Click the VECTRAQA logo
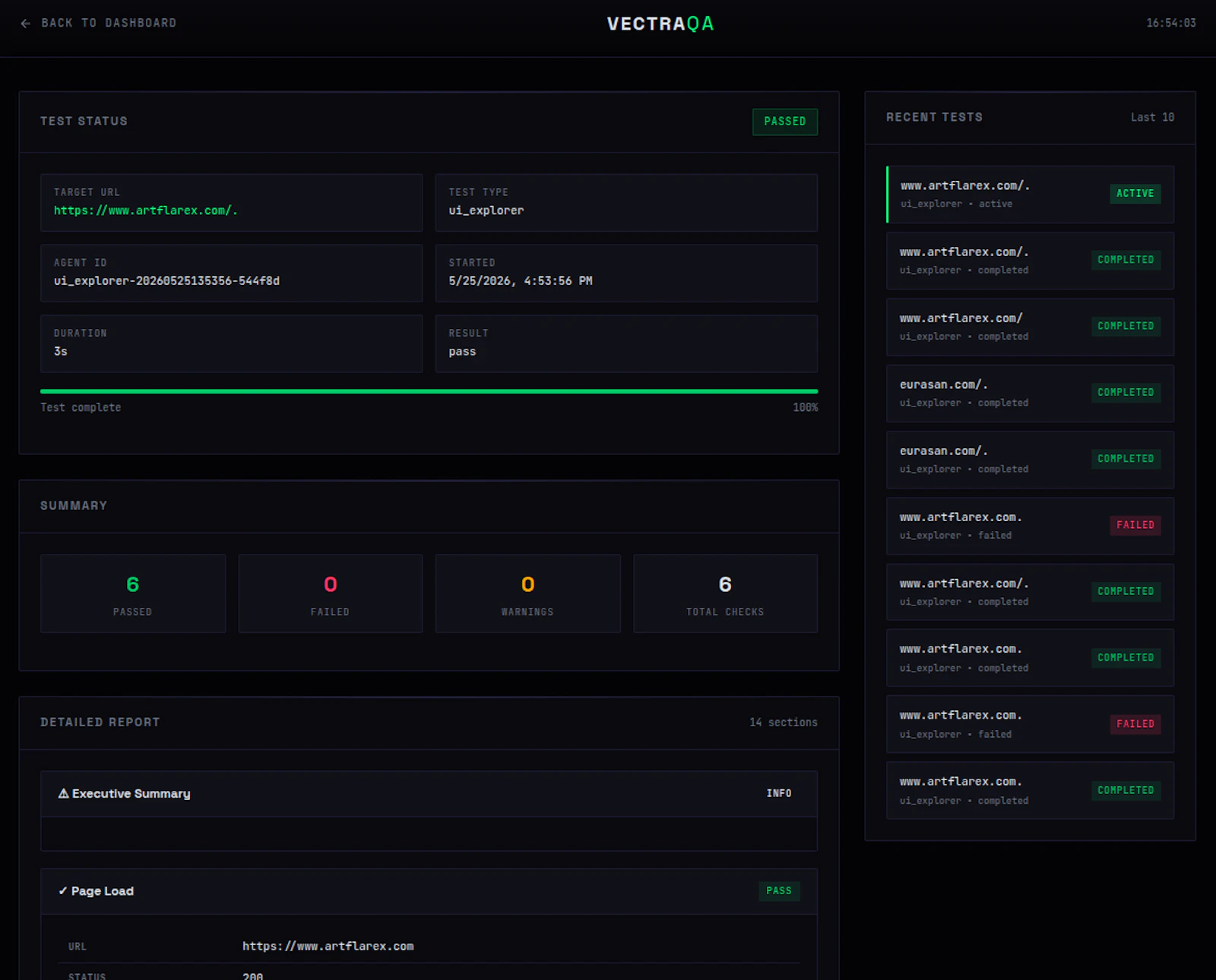Viewport: 1216px width, 980px height. [660, 24]
